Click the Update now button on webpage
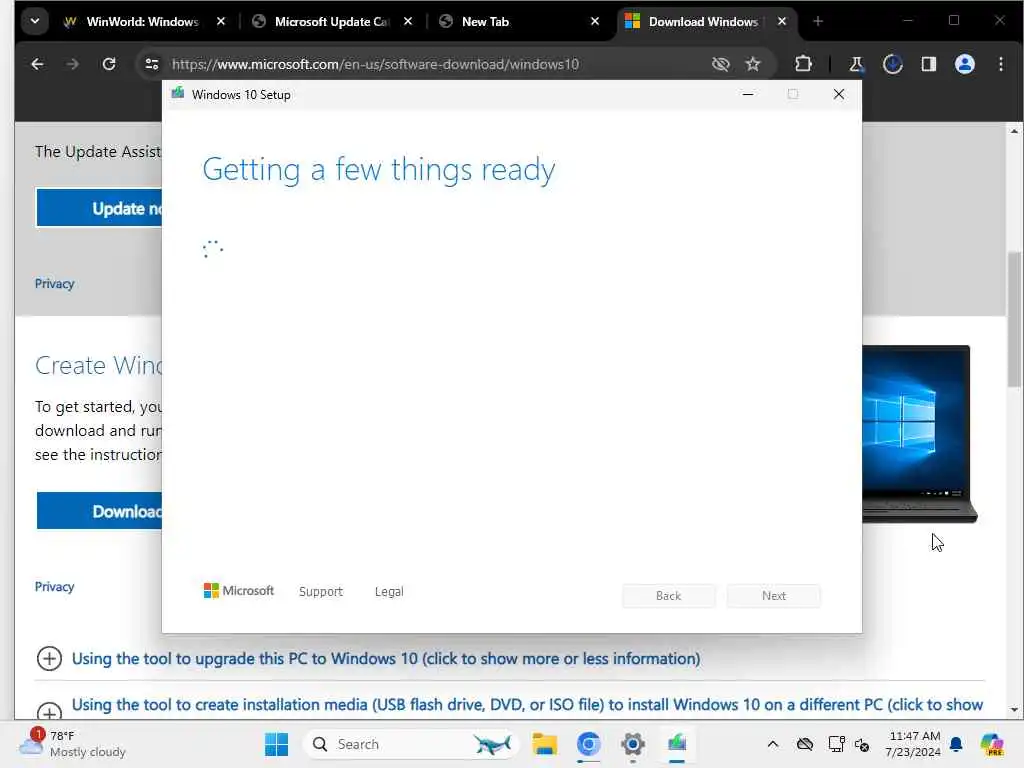Screen dimensions: 1024x768 pos(99,208)
